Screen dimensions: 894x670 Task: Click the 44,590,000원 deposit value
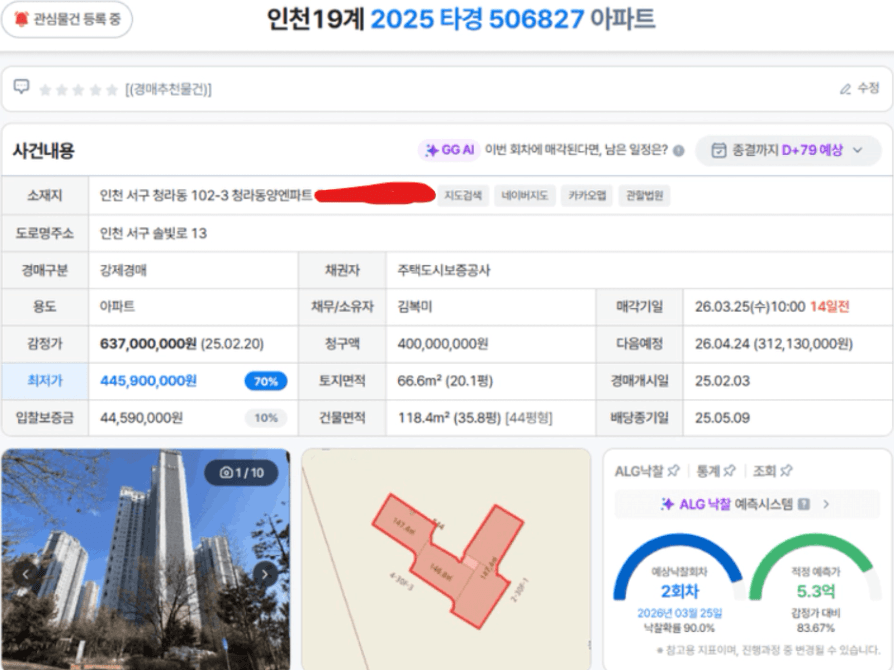click(141, 418)
